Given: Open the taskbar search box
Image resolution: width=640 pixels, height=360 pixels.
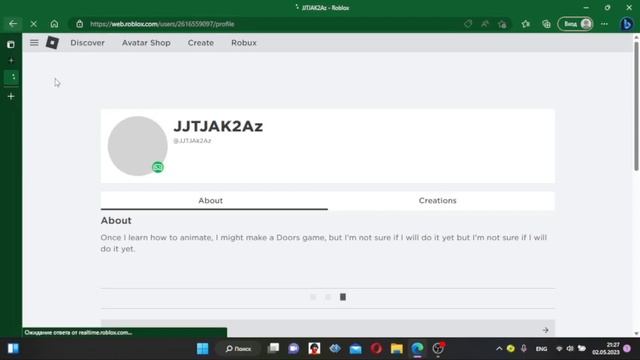Looking at the screenshot, I should pyautogui.click(x=238, y=349).
